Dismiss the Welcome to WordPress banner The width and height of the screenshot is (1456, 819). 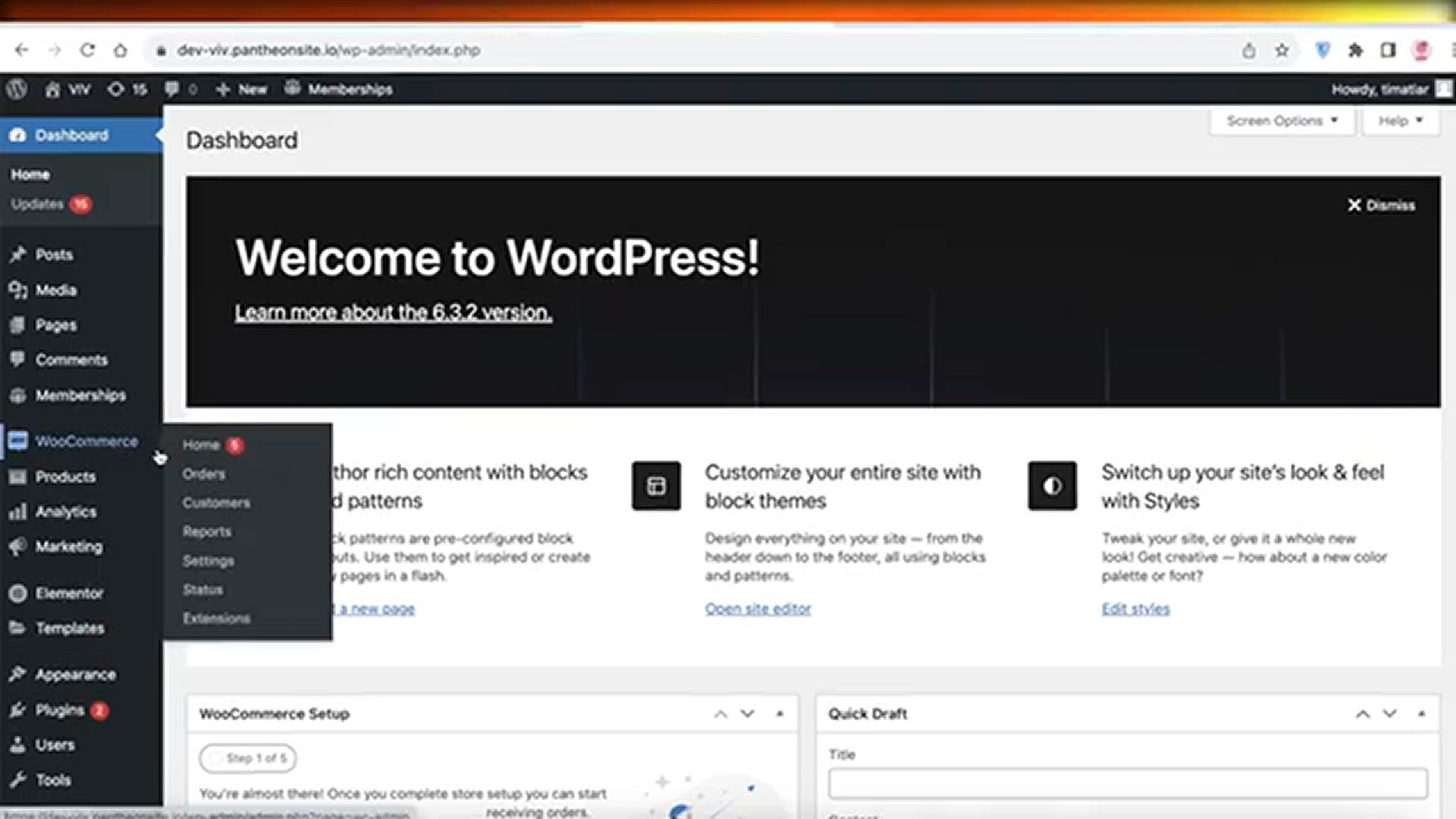pyautogui.click(x=1381, y=206)
